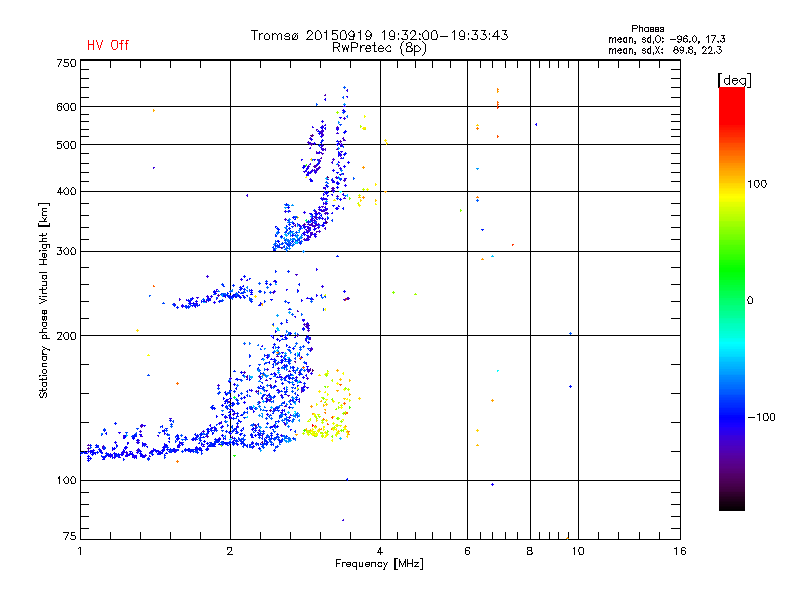The width and height of the screenshot is (800, 600).
Task: Click the Frequency [MHz] axis label
Action: pos(379,564)
